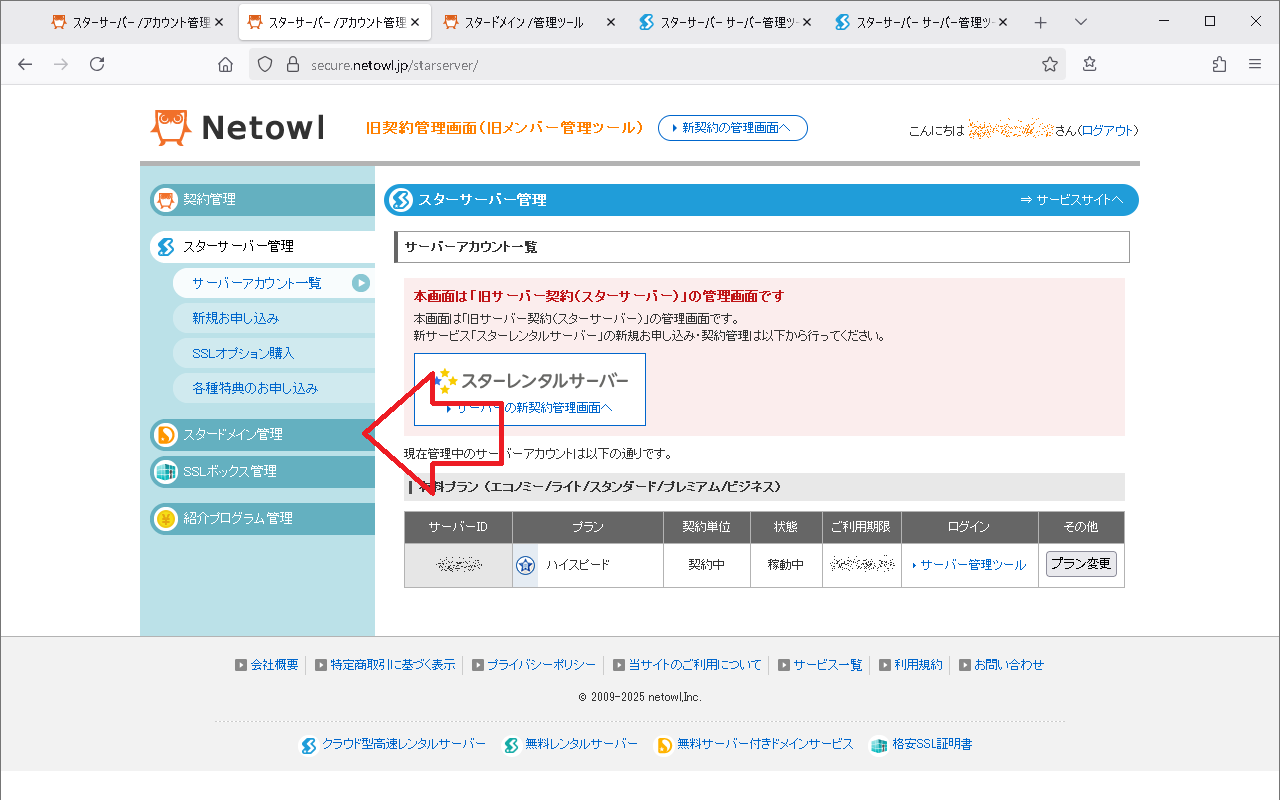
Task: Click the ログアウト link
Action: 1108,131
